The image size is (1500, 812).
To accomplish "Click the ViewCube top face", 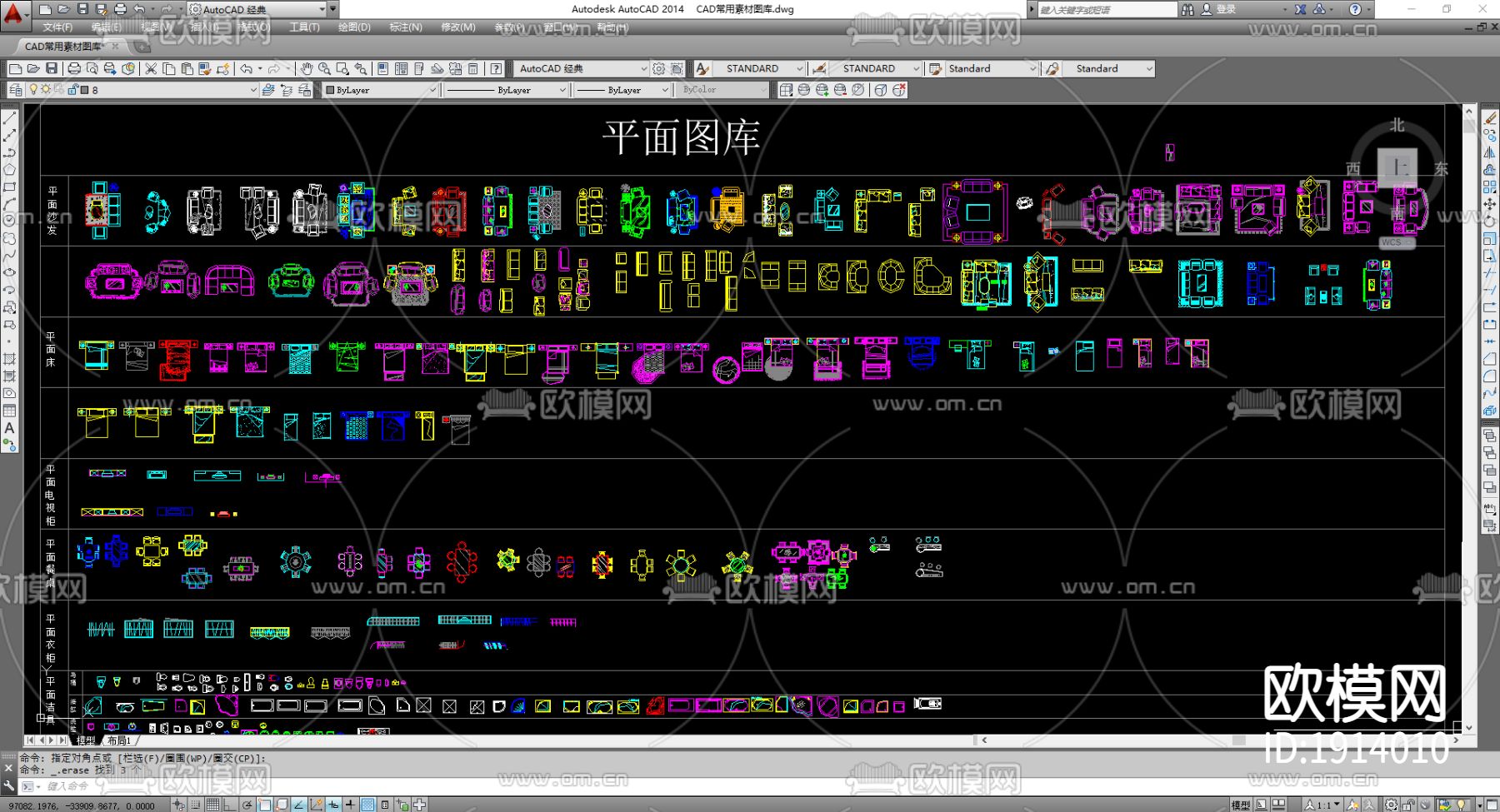I will click(x=1397, y=167).
